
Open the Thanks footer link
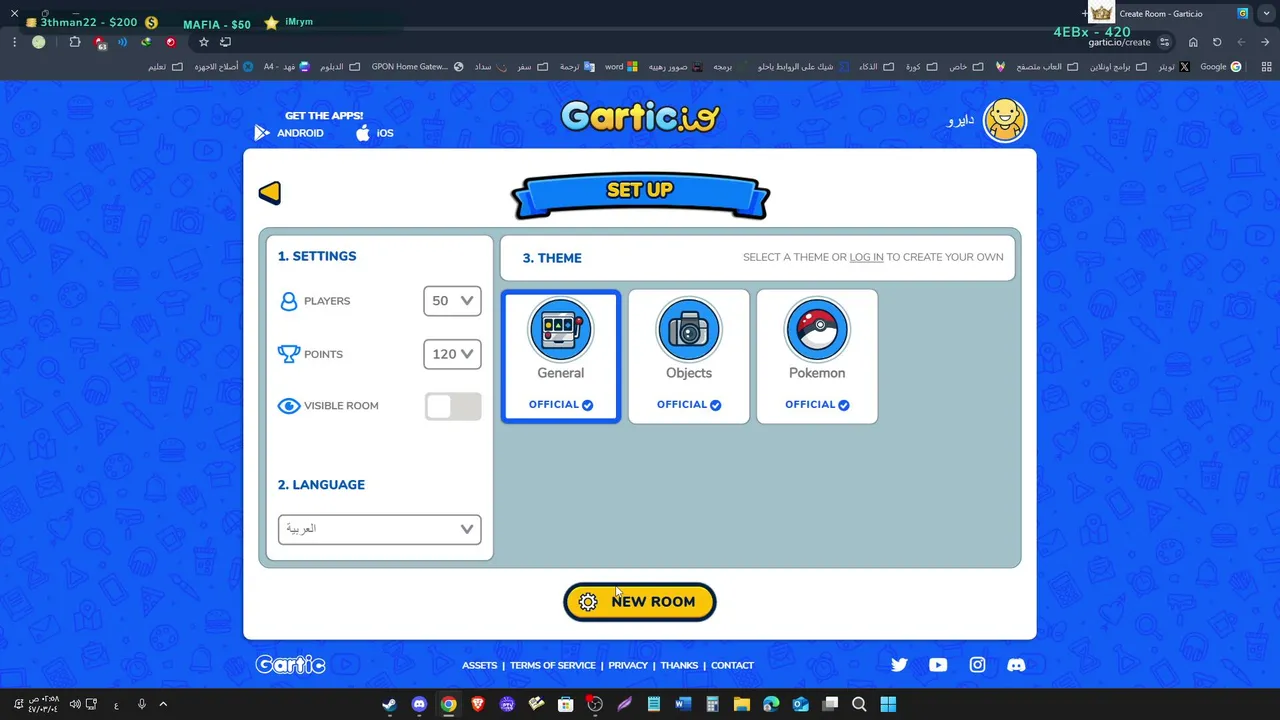click(x=679, y=666)
